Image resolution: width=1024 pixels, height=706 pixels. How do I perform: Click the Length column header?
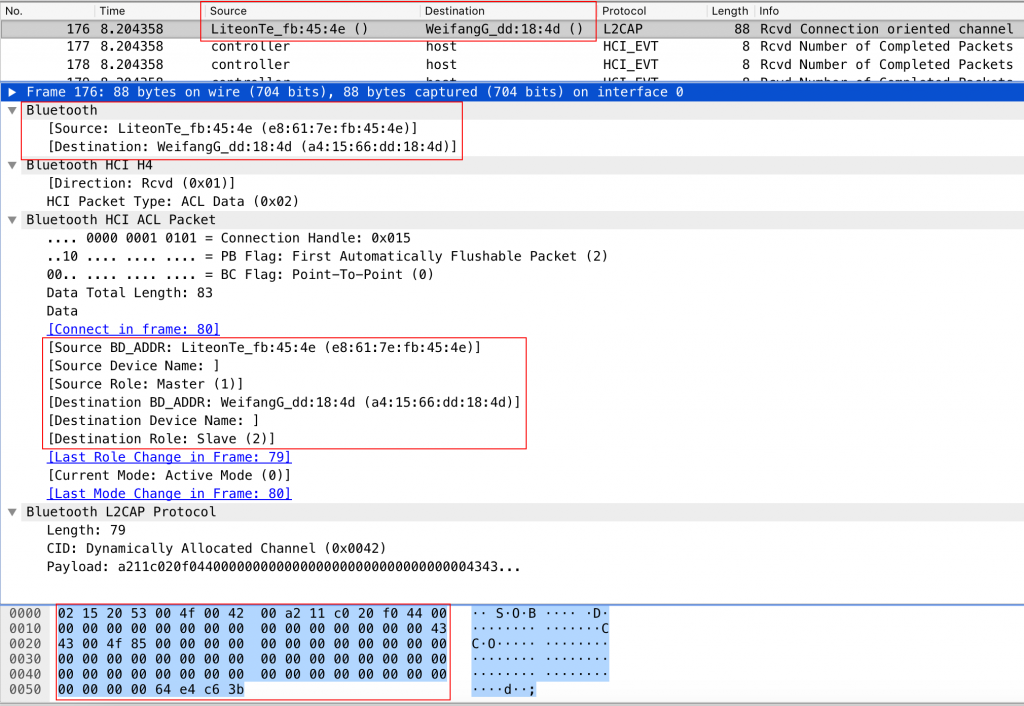729,11
